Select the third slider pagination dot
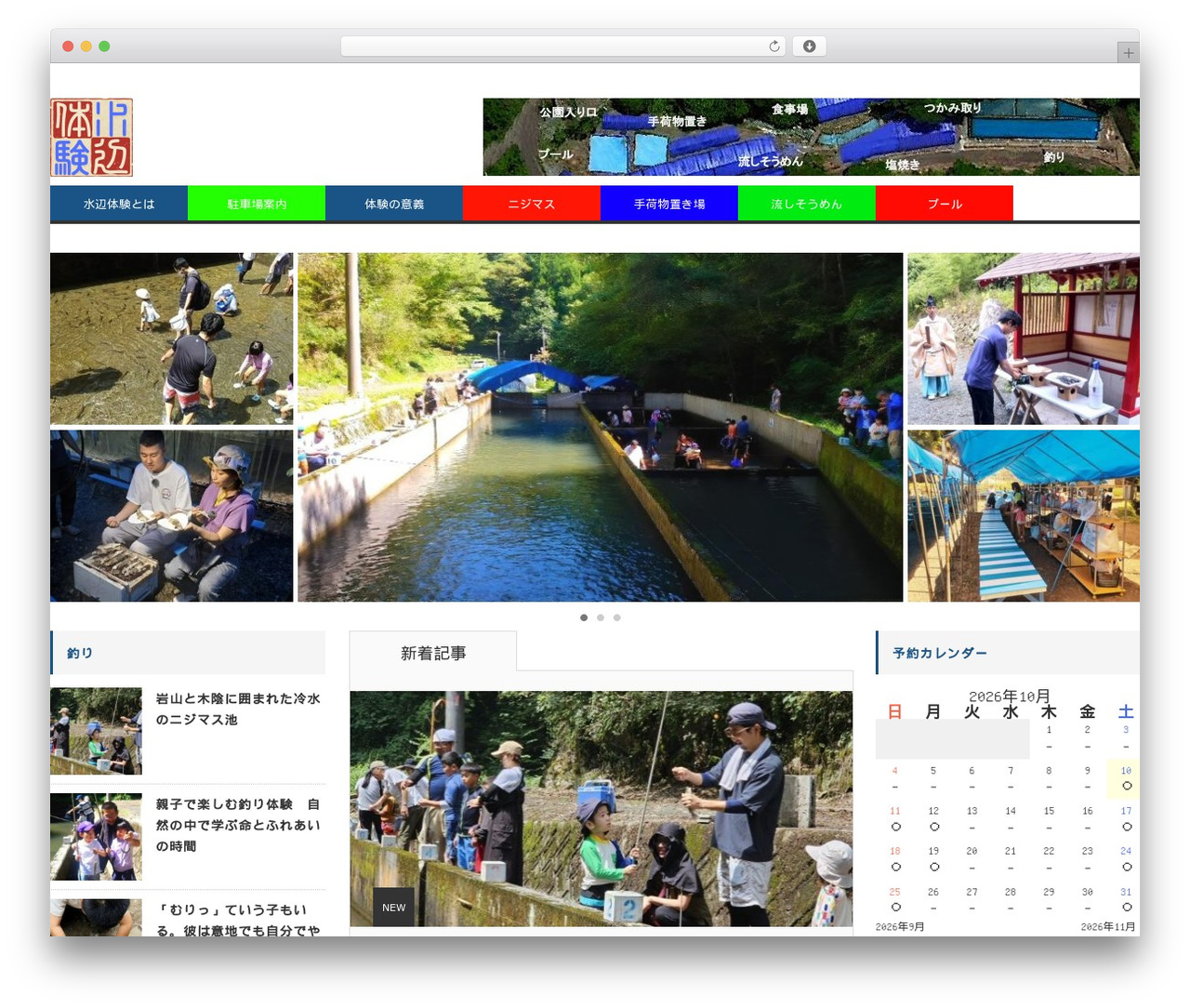 616,617
